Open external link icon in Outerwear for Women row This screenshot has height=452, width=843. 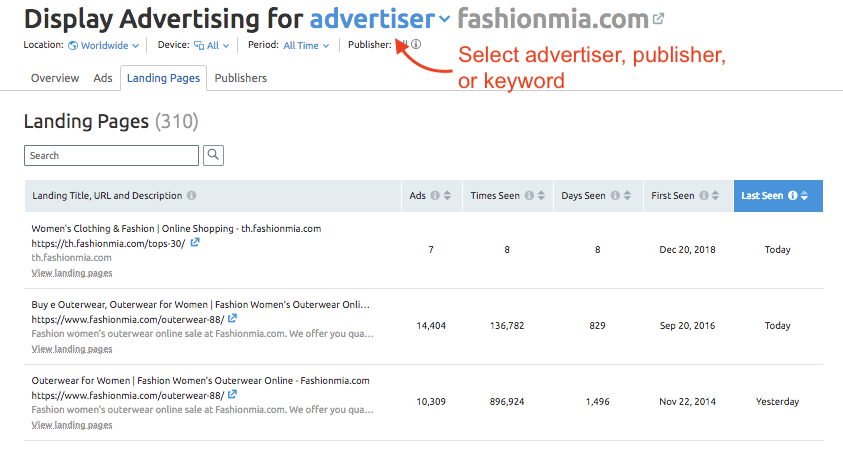(x=232, y=394)
